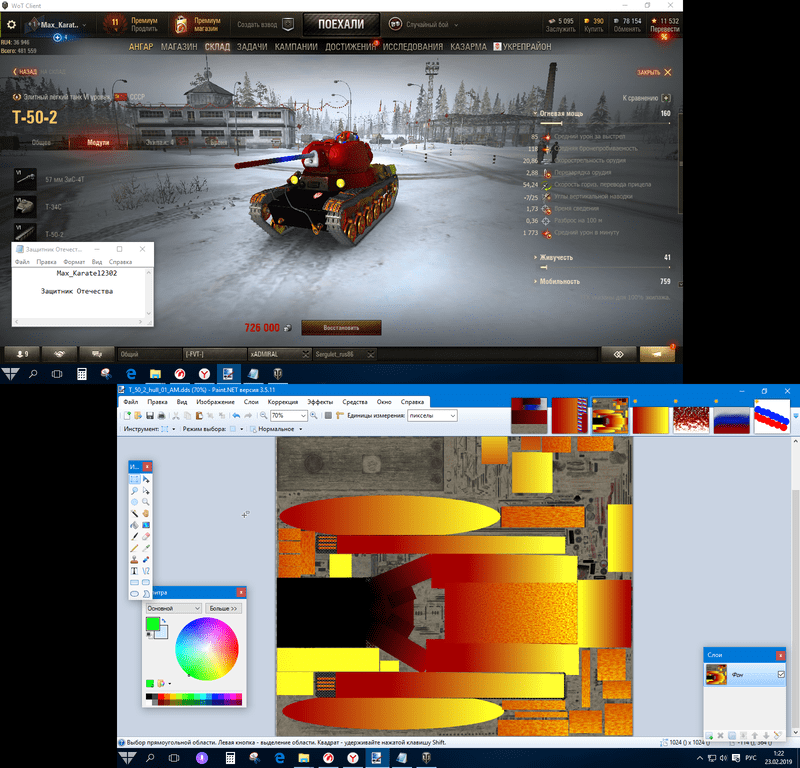Select the Color Picker eyedropper tool
This screenshot has height=768, width=800.
pos(146,548)
